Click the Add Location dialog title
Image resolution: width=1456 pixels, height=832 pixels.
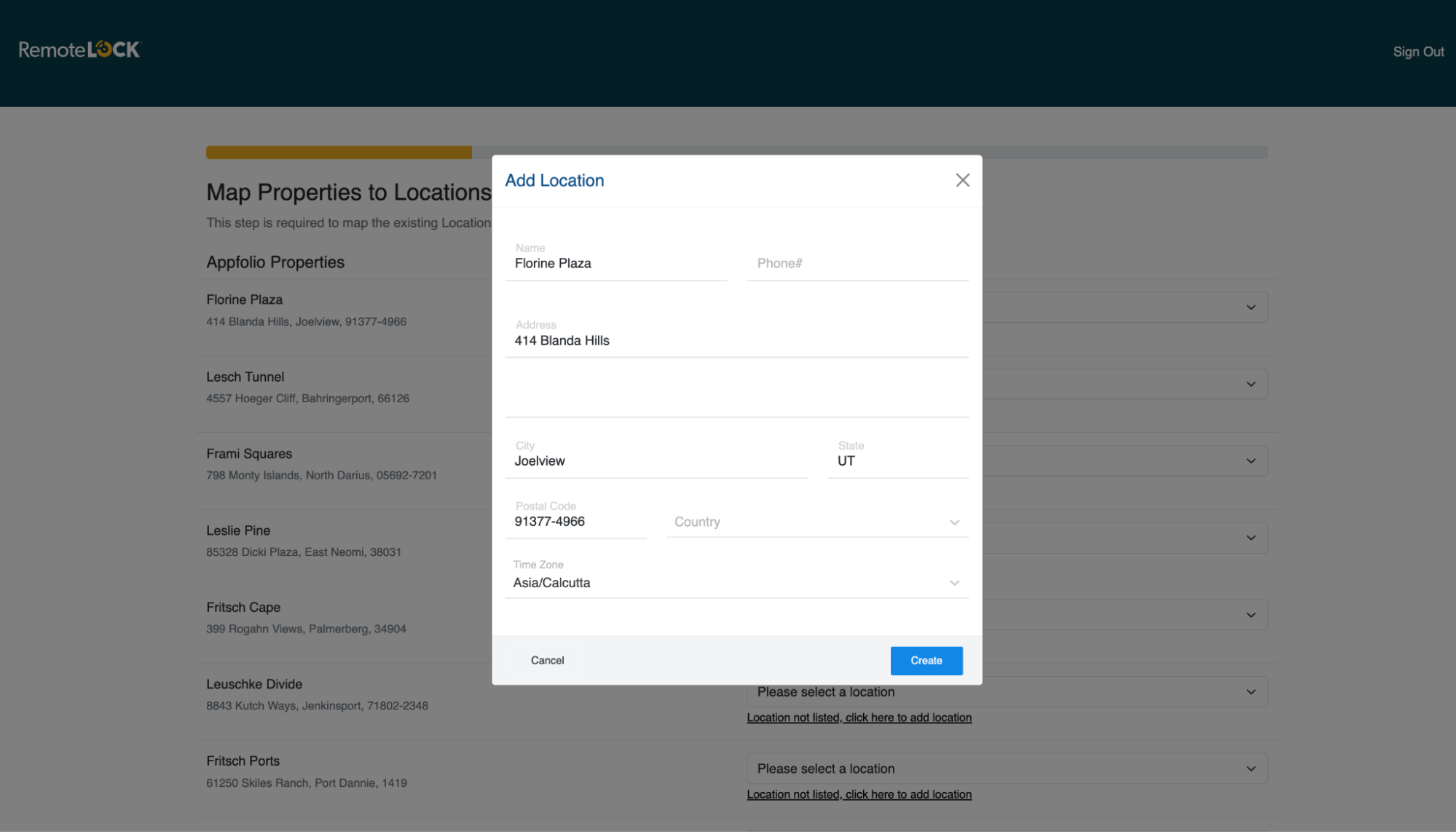554,180
